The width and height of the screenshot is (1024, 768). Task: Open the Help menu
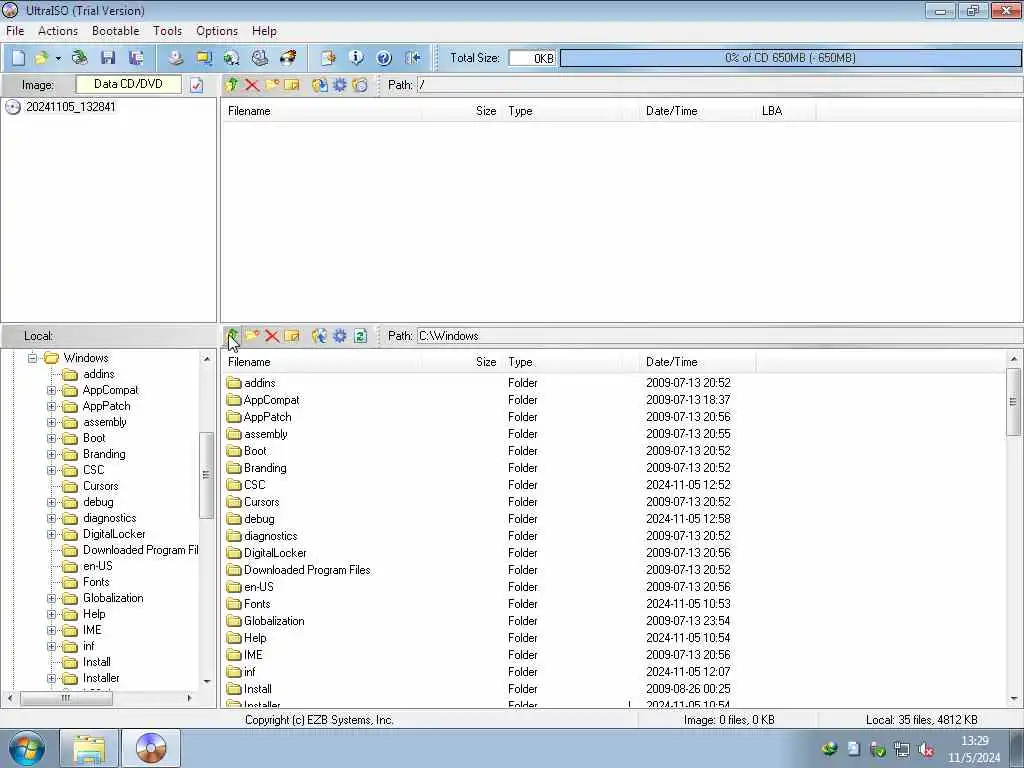264,31
